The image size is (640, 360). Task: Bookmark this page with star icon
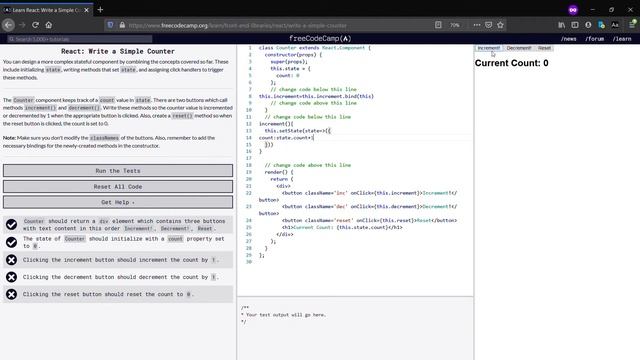pyautogui.click(x=500, y=25)
